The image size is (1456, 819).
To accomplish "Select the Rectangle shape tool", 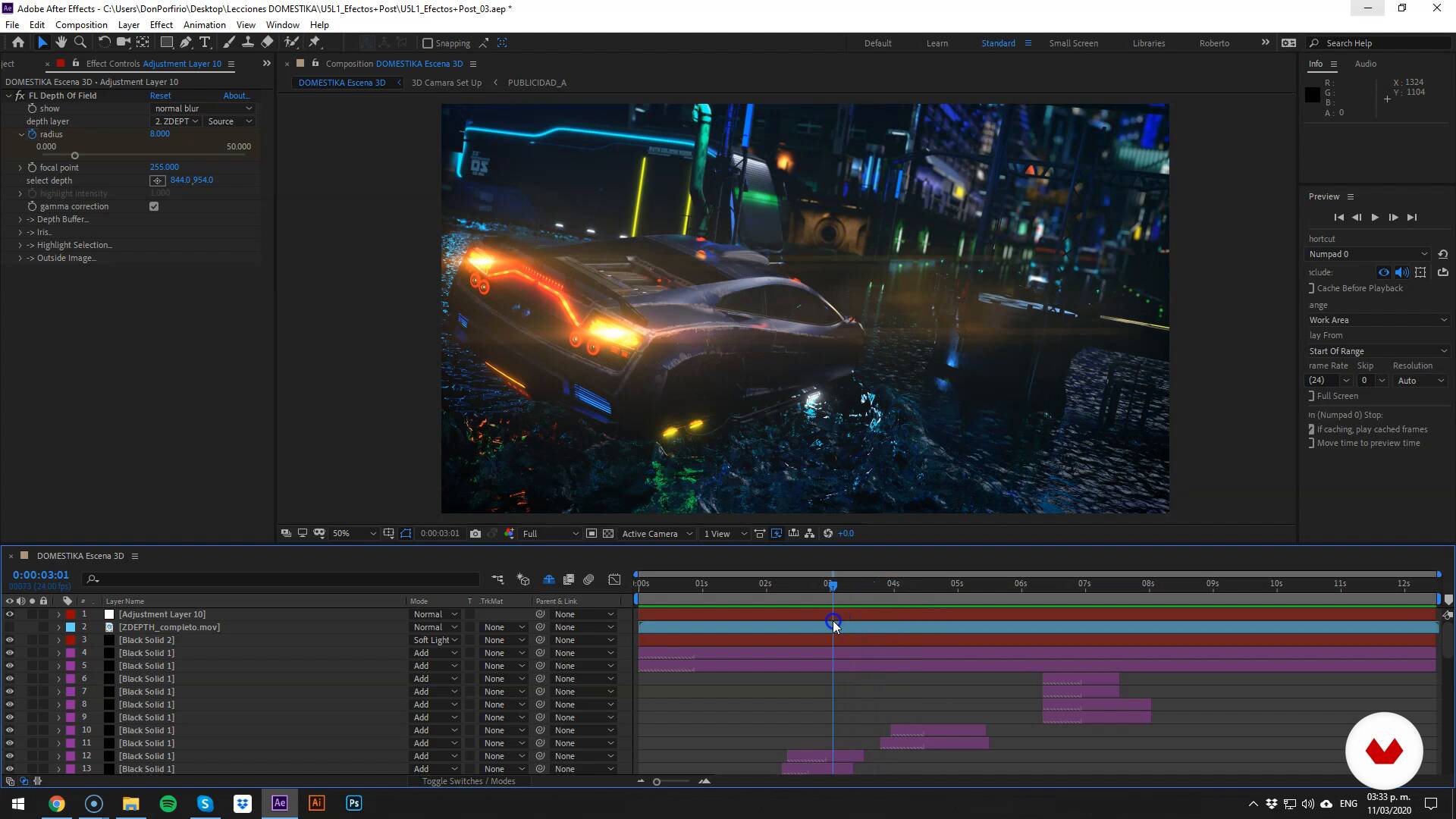I will (x=166, y=42).
